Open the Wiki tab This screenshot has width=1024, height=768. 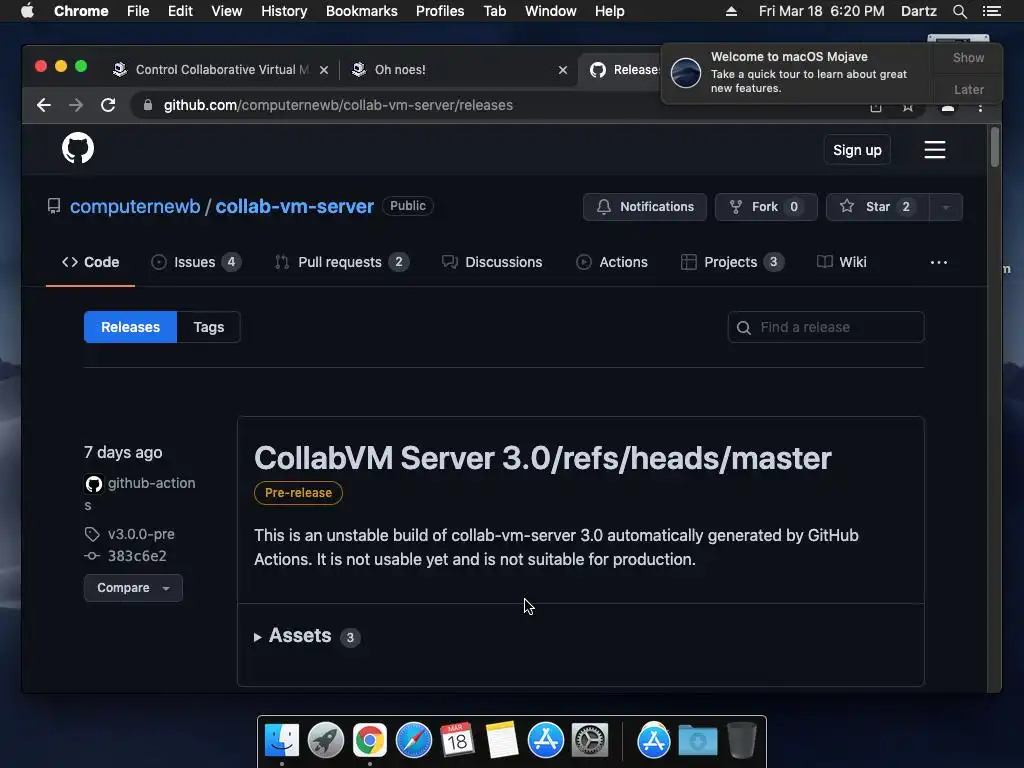click(x=842, y=263)
